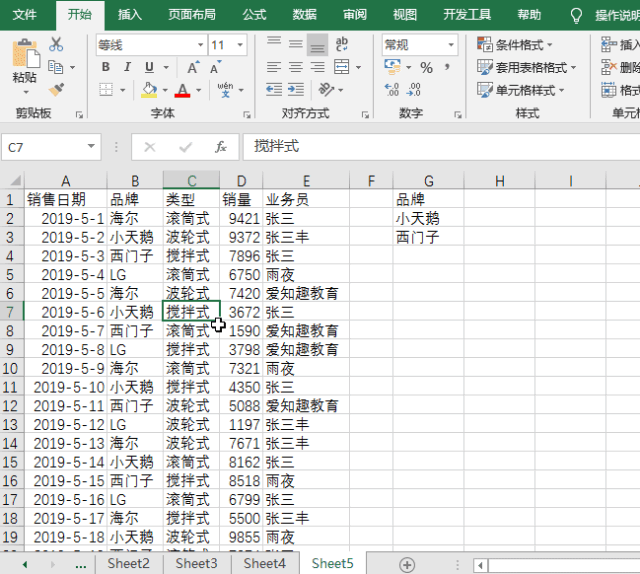The height and width of the screenshot is (574, 640).
Task: Align text to middle of cell
Action: point(296,43)
